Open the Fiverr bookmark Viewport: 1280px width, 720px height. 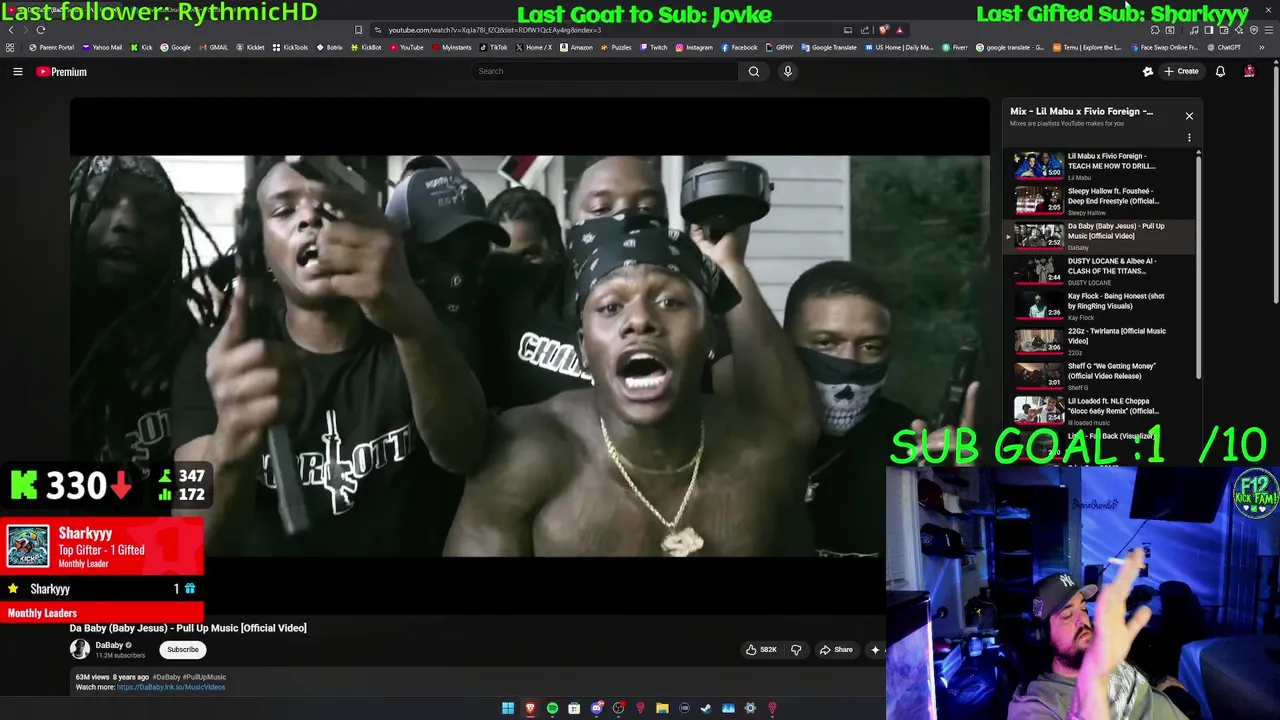(x=954, y=48)
